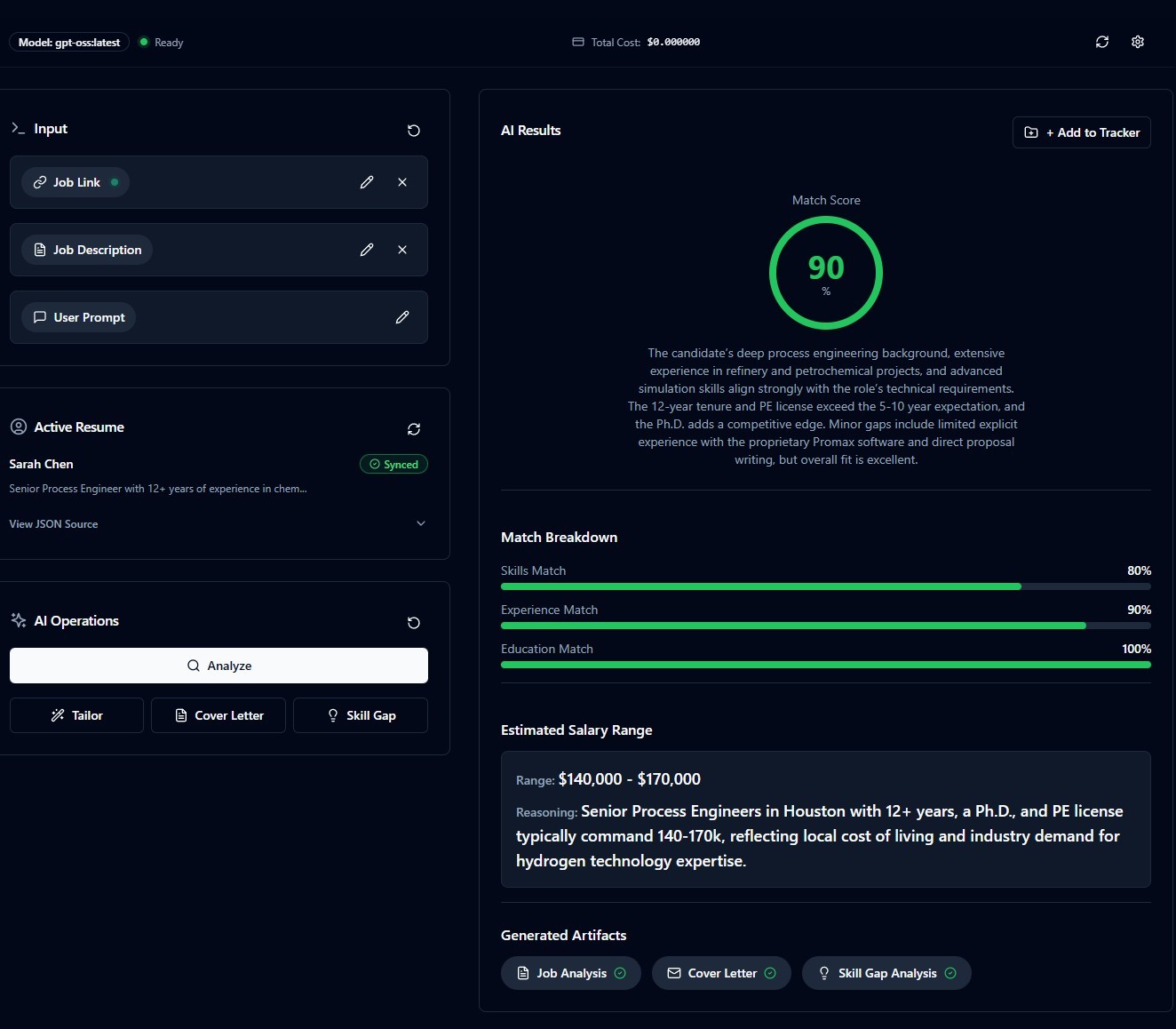The image size is (1176, 1029).
Task: Click the Synced status badge
Action: pyautogui.click(x=393, y=464)
